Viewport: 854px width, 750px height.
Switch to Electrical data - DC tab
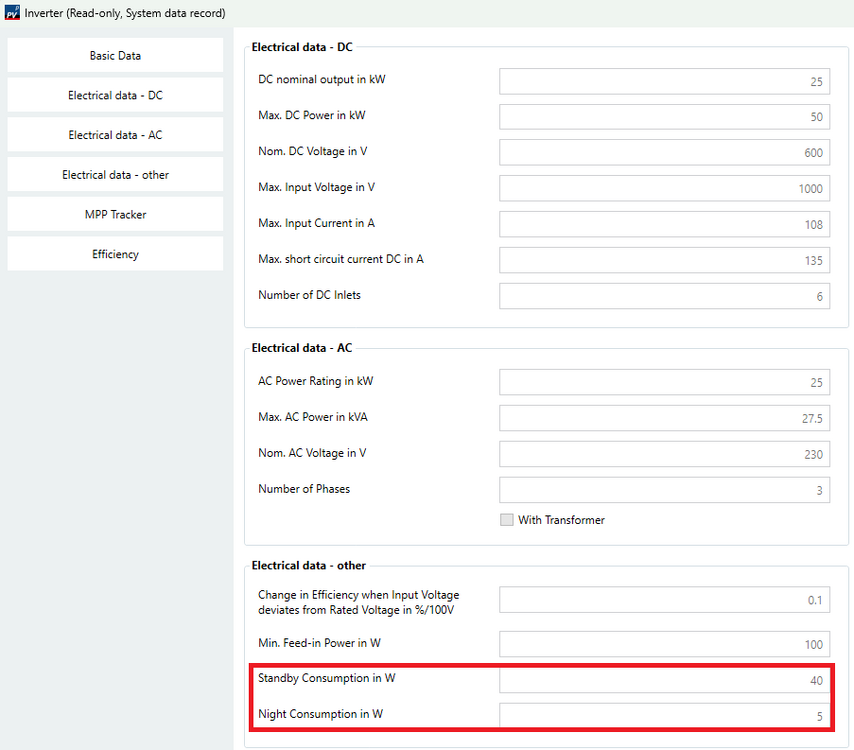coord(115,95)
